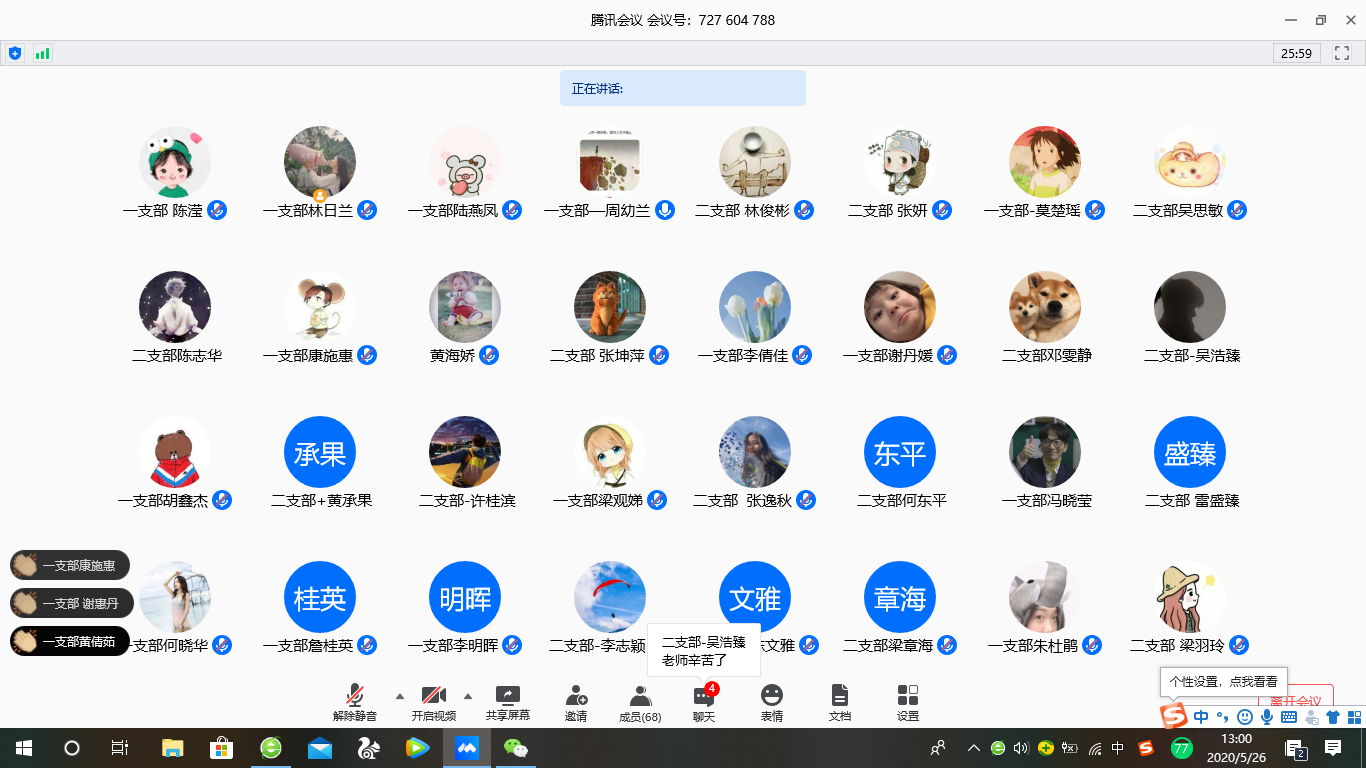1366x768 pixels.
Task: Open the meeting 设置 settings
Action: (908, 703)
